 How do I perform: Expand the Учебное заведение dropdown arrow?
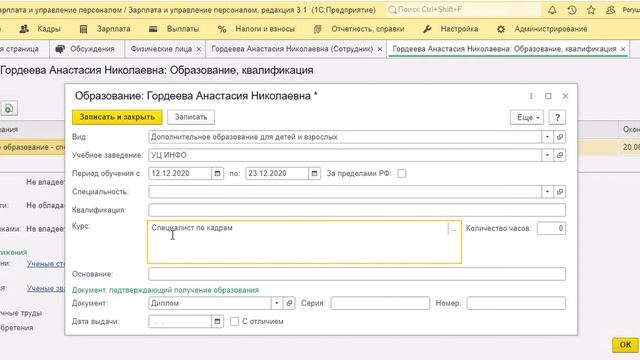point(547,155)
